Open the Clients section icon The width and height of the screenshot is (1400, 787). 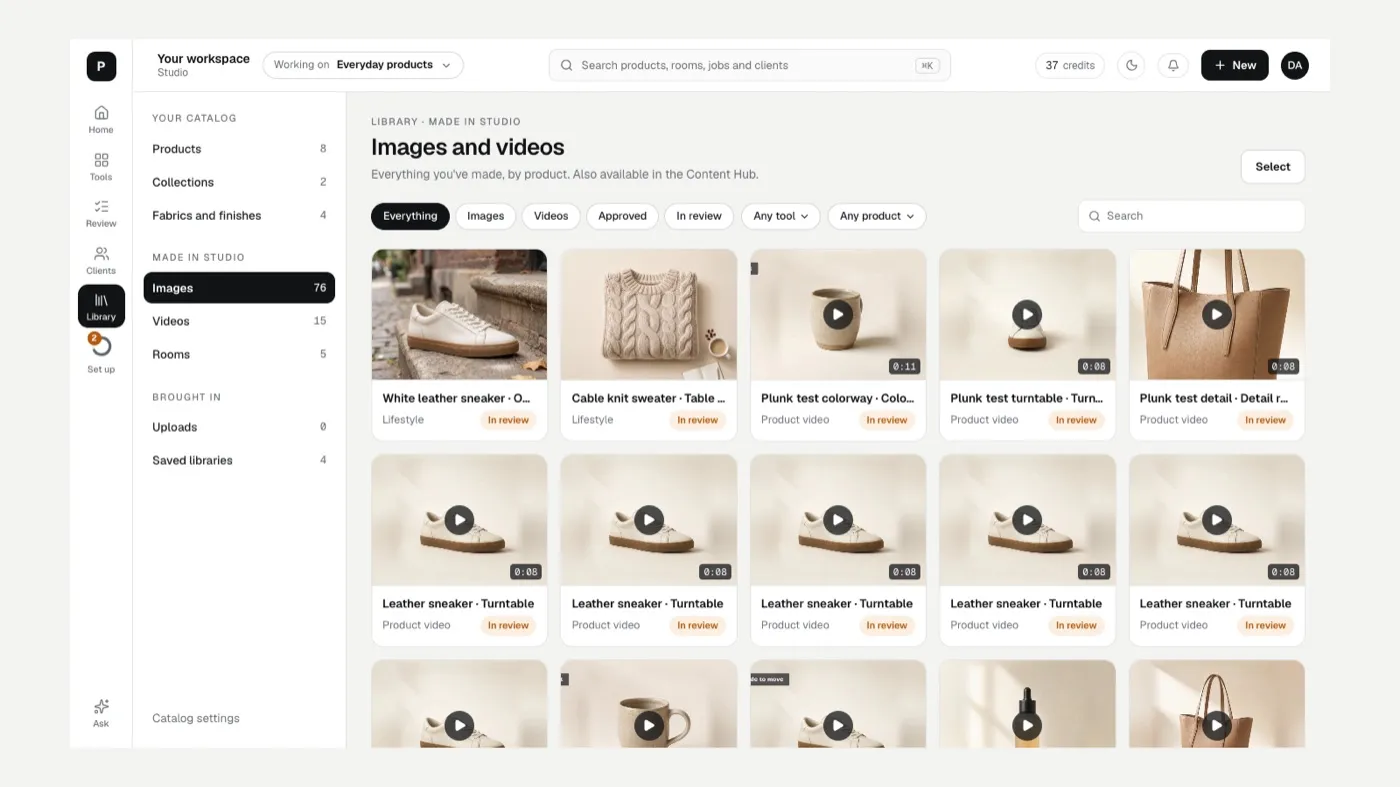101,260
